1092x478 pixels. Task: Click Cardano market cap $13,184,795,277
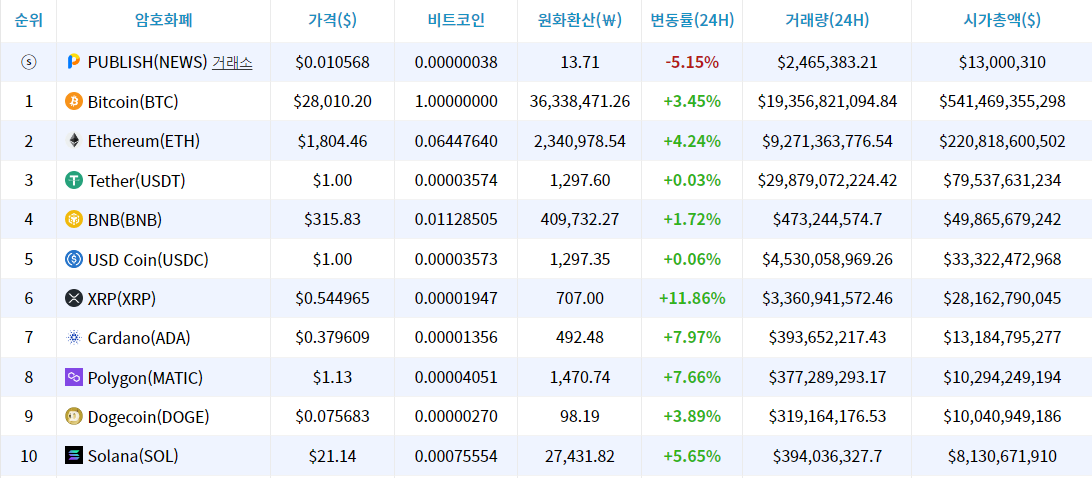click(1002, 338)
